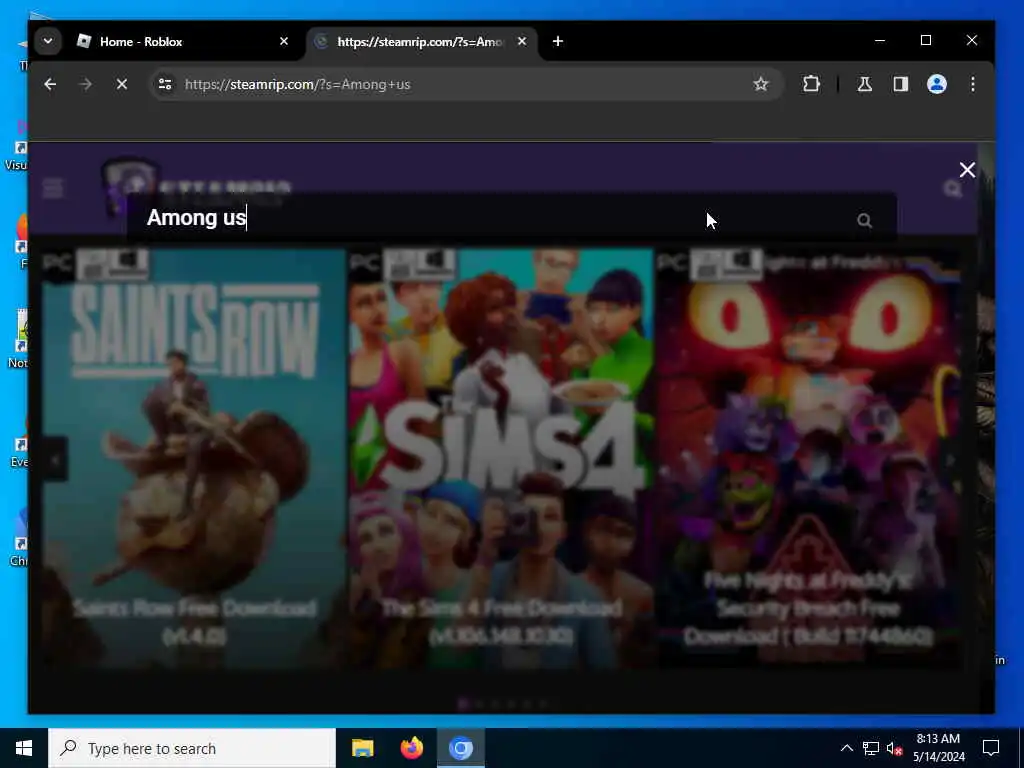The height and width of the screenshot is (768, 1024).
Task: Stop loading the page
Action: coord(121,84)
